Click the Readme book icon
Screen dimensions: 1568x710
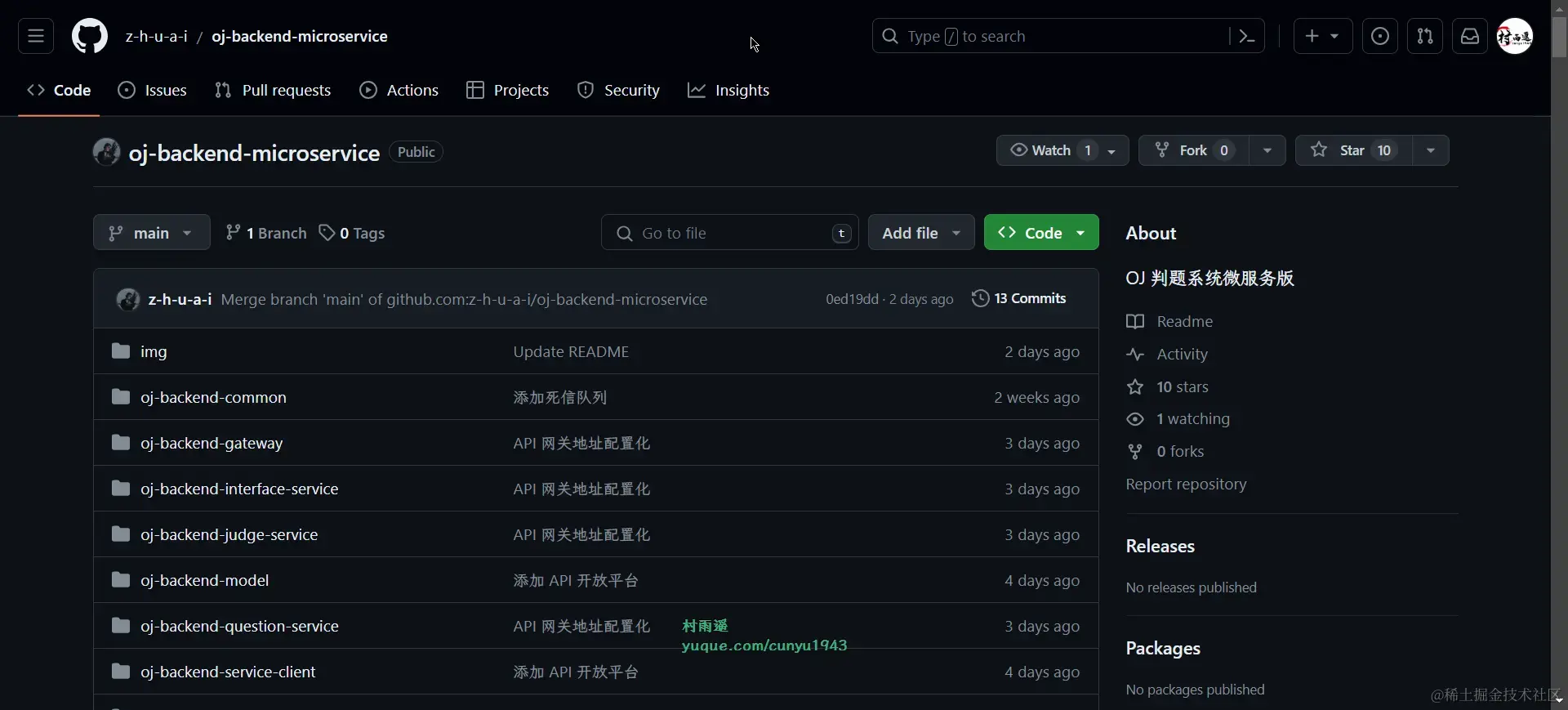pyautogui.click(x=1135, y=321)
